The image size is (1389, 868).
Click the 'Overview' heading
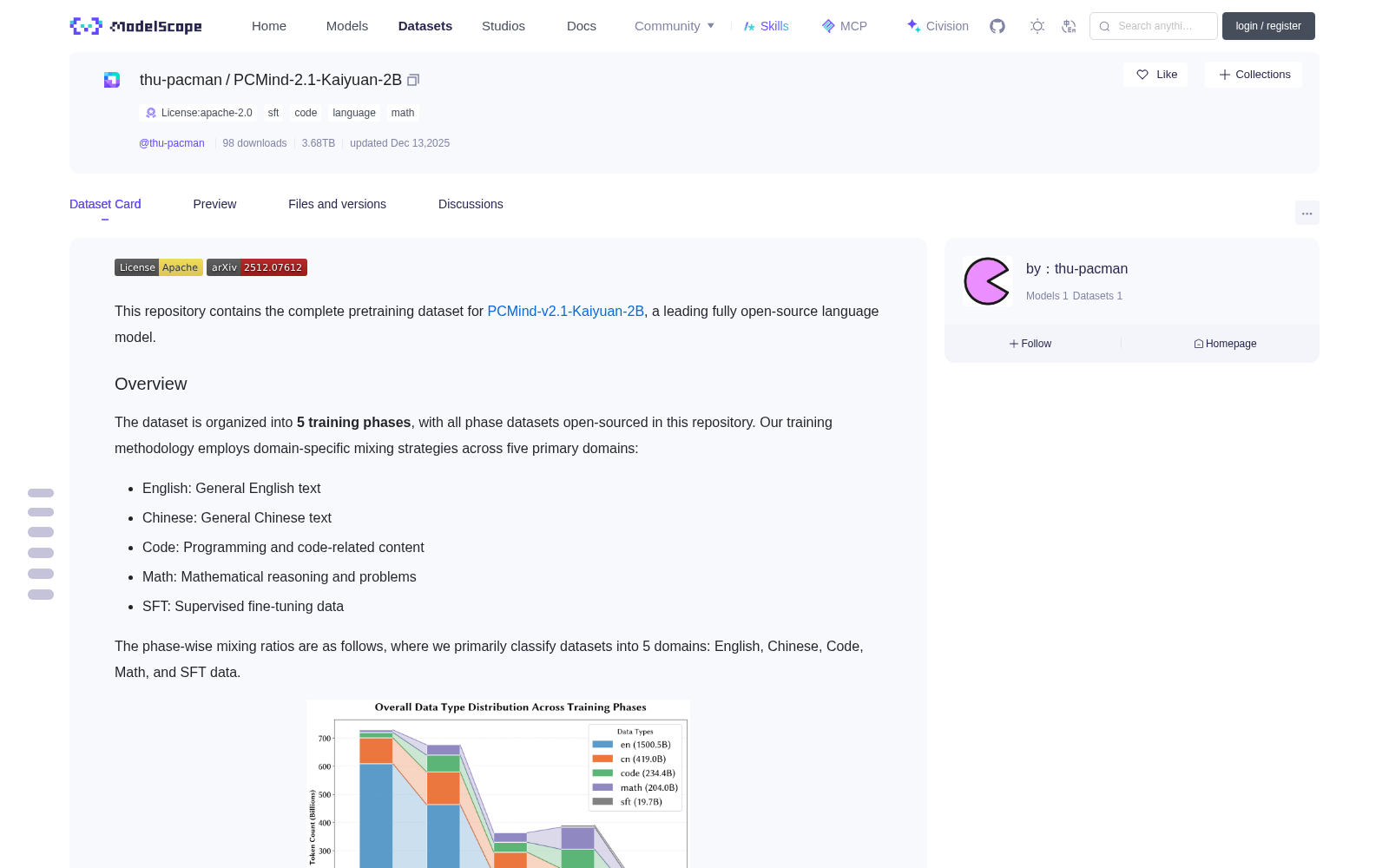pyautogui.click(x=151, y=384)
